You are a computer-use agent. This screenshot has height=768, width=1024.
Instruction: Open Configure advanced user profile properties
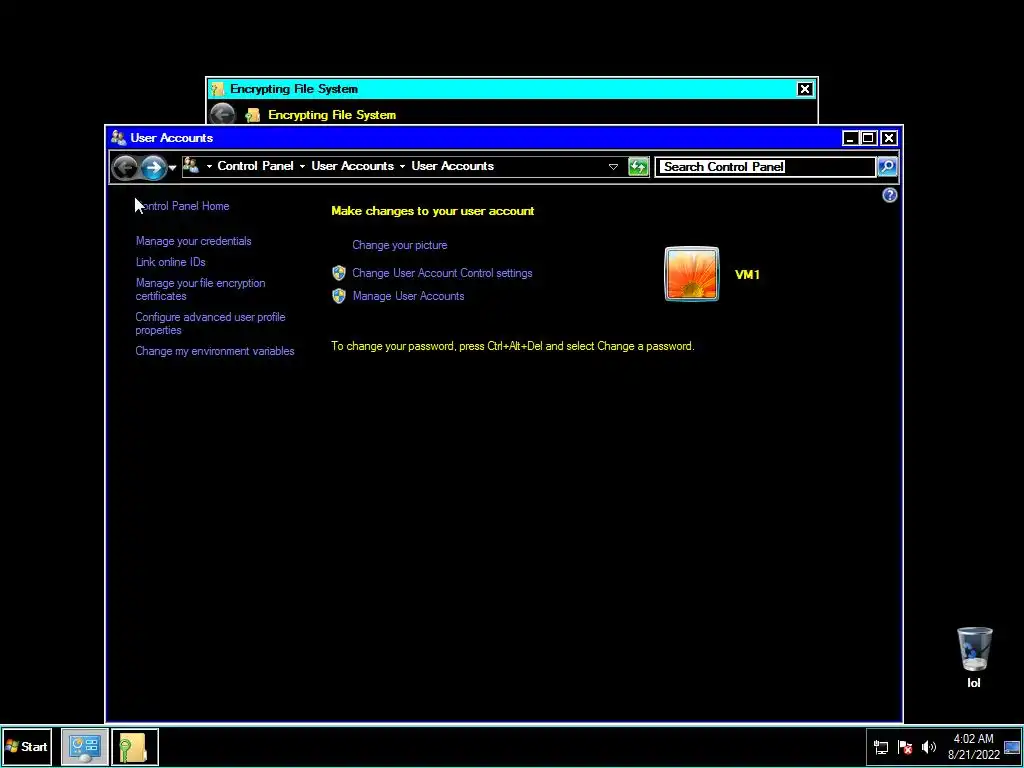[x=210, y=323]
